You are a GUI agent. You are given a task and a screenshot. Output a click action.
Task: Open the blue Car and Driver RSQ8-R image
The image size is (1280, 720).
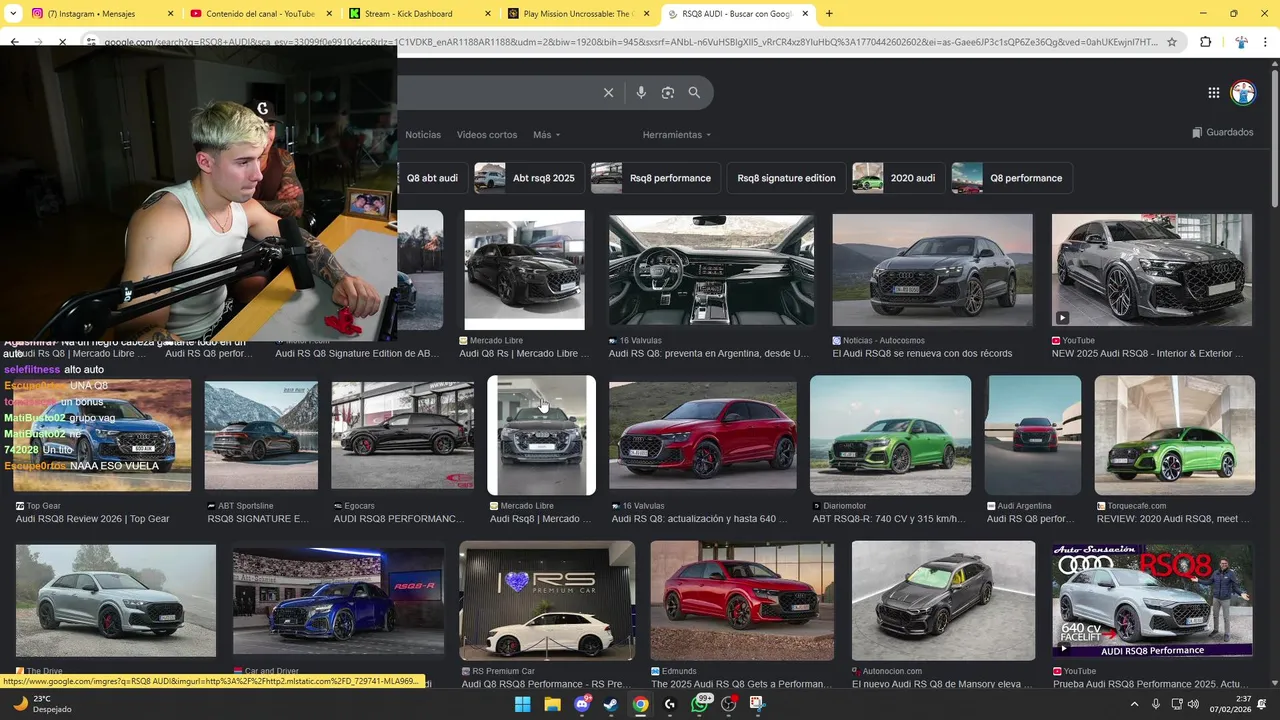(338, 600)
